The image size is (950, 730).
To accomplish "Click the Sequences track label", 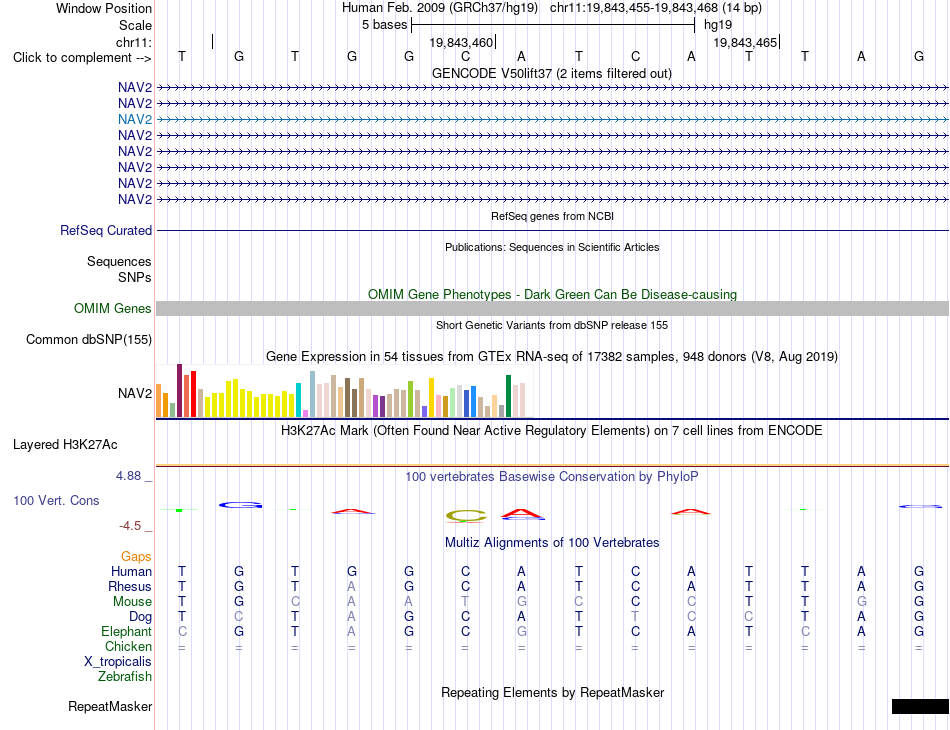I will [x=119, y=261].
